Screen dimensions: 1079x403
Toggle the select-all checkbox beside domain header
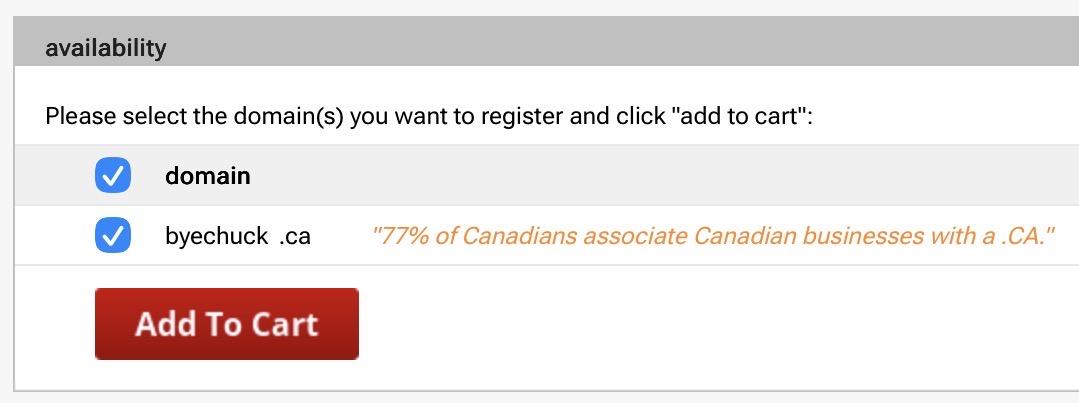[113, 176]
